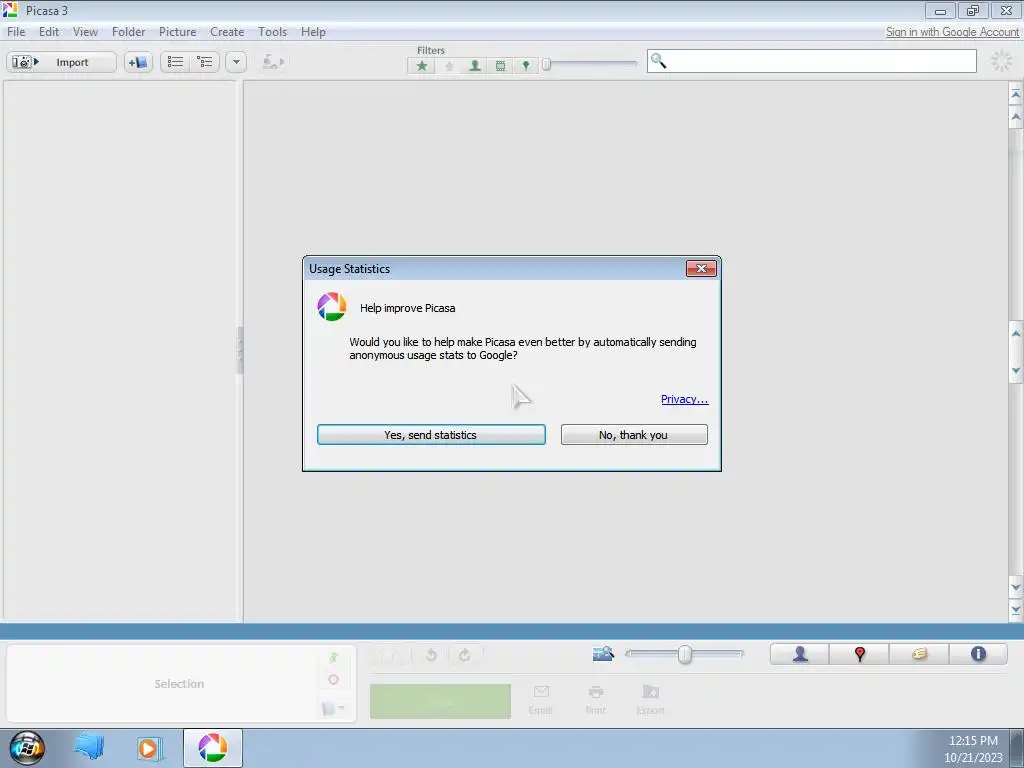
Task: Click the clear selection circle icon
Action: [x=334, y=680]
